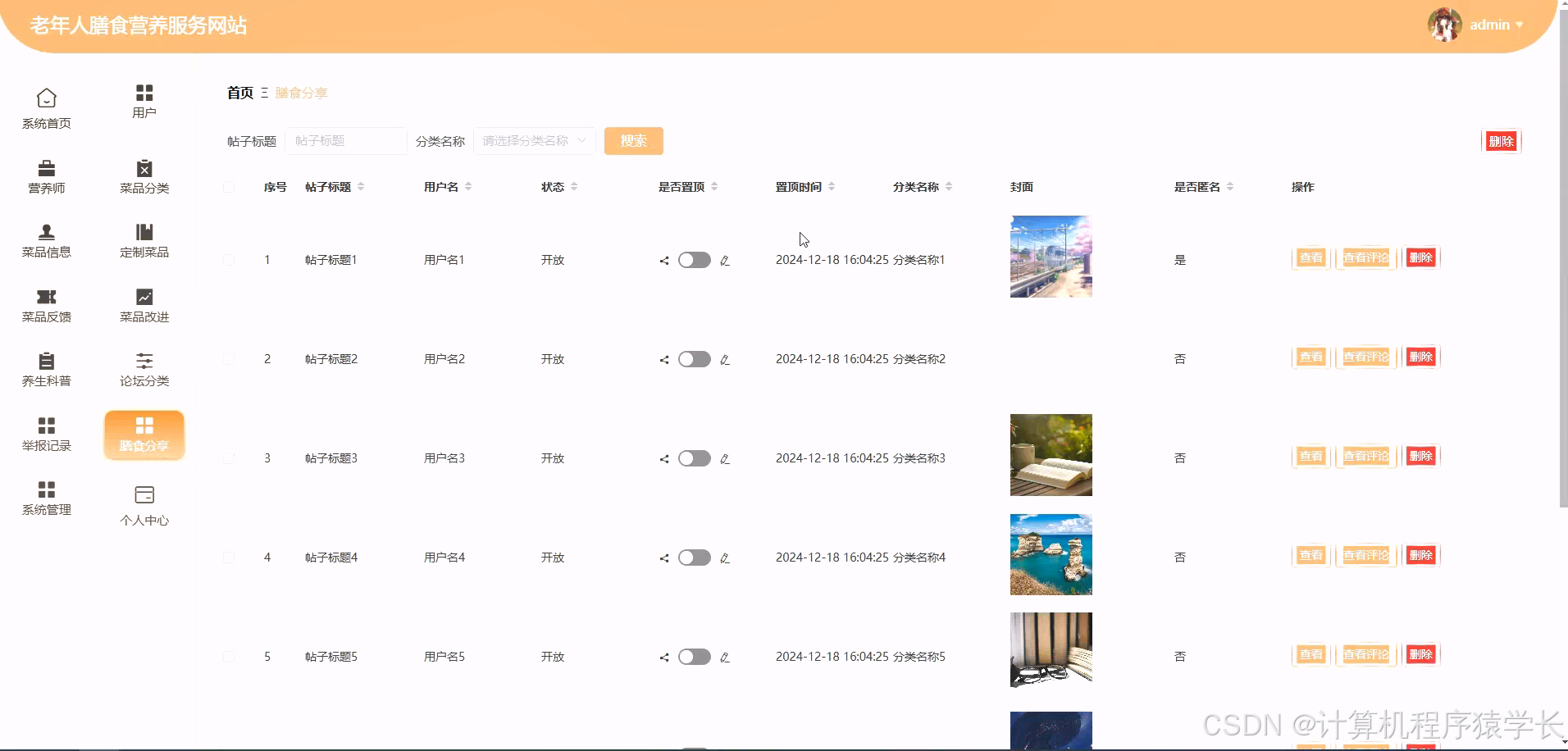Click 查看评论 for 帖子标题4
Screen dimensions: 1568x751
[x=1365, y=555]
